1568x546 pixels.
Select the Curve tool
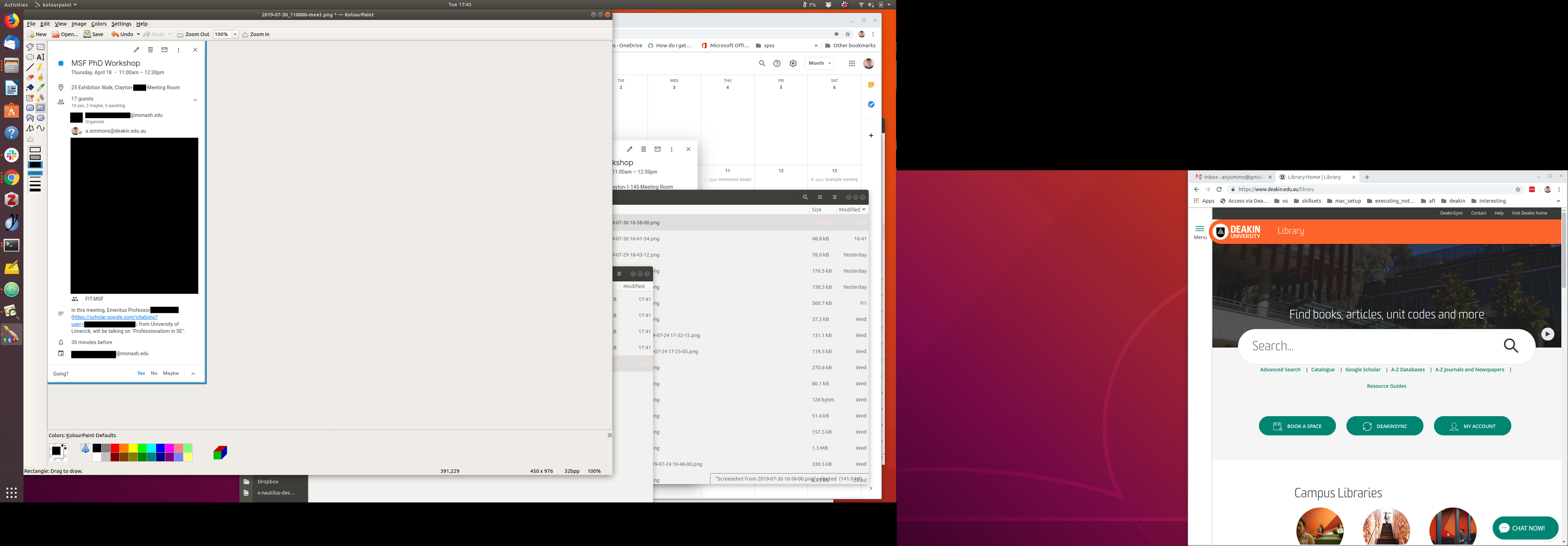tap(41, 128)
